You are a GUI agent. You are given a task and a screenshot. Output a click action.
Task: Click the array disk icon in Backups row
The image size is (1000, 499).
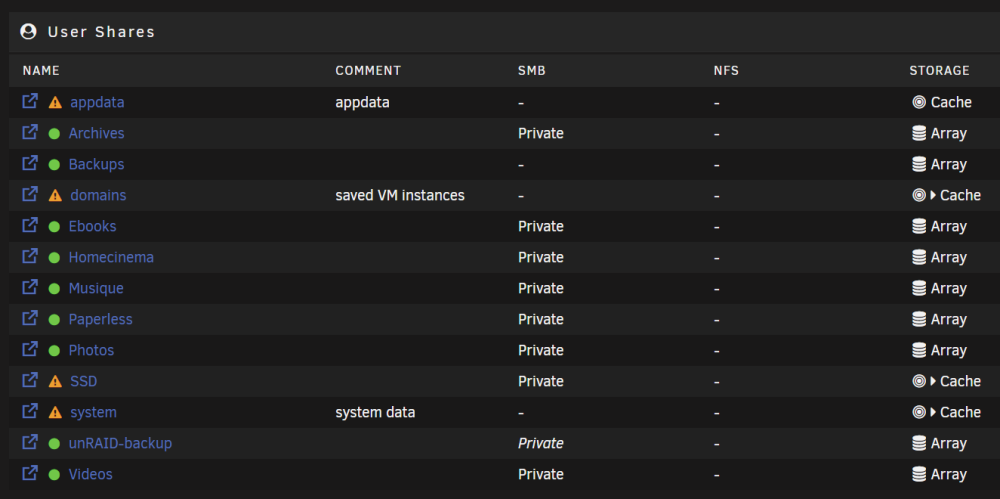point(919,164)
